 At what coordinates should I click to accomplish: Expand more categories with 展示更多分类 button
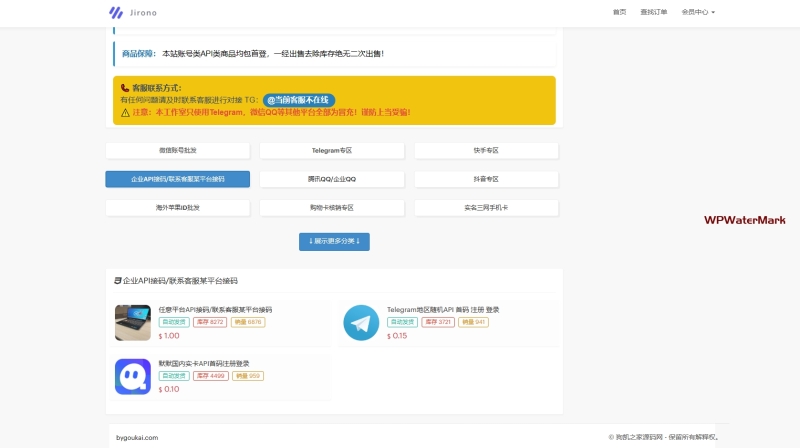pyautogui.click(x=334, y=241)
